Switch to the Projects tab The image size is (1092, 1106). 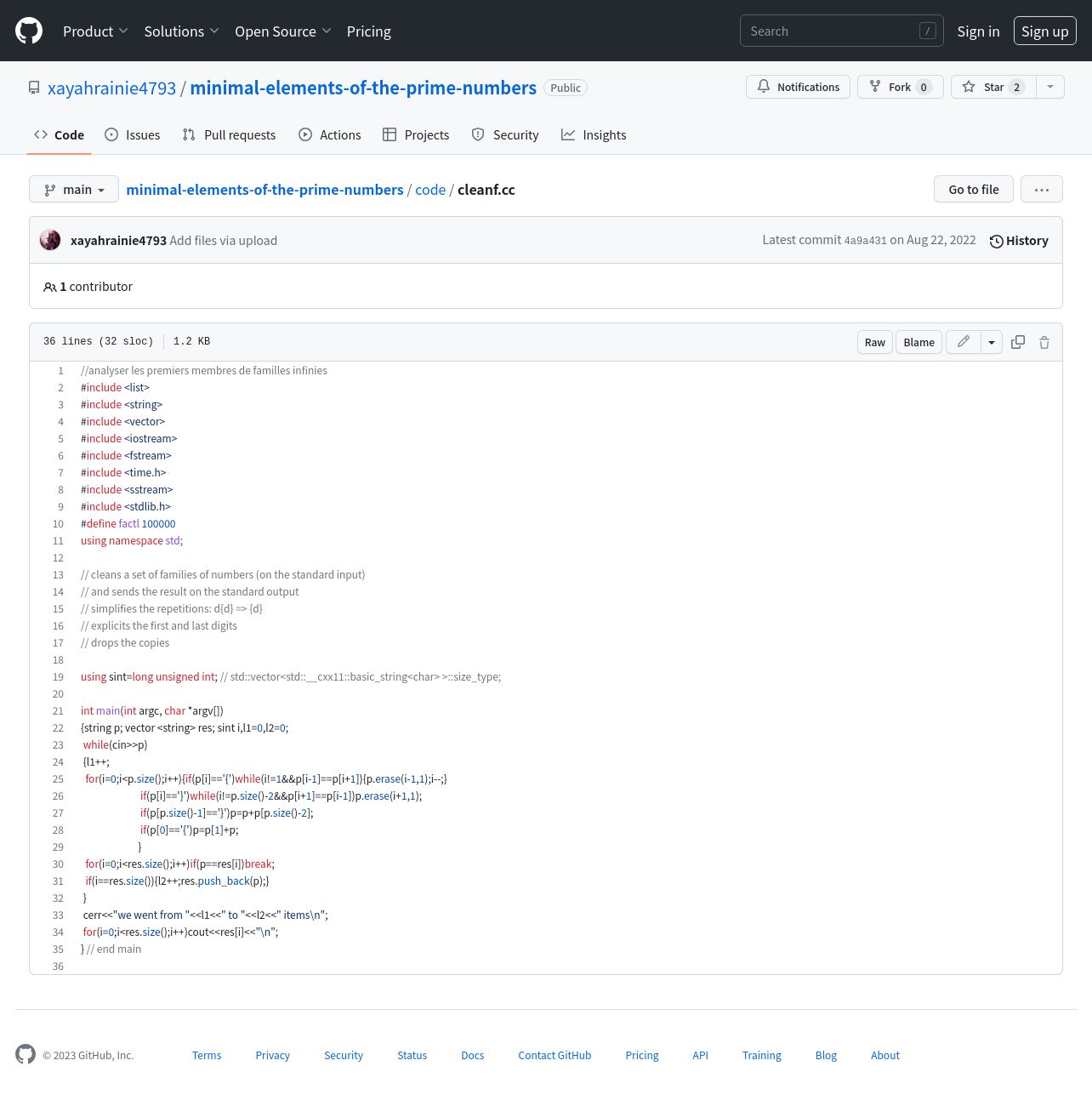coord(416,135)
